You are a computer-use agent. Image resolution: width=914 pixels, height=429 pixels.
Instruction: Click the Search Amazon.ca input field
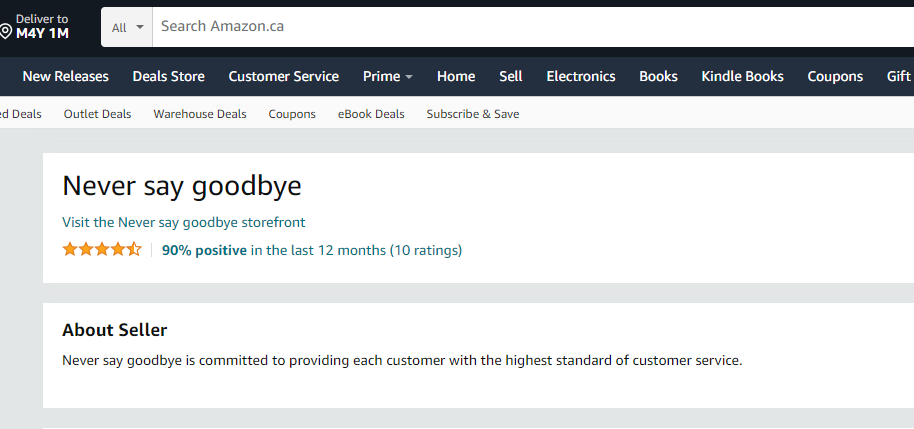click(530, 27)
